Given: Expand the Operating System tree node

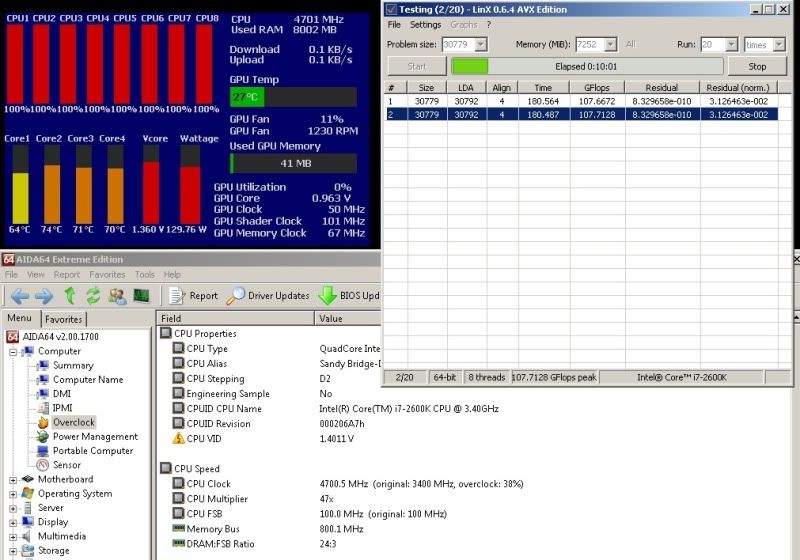Looking at the screenshot, I should pos(13,494).
